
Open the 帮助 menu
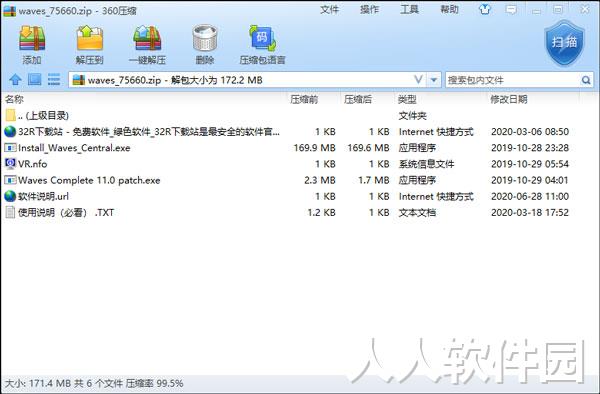click(x=450, y=10)
